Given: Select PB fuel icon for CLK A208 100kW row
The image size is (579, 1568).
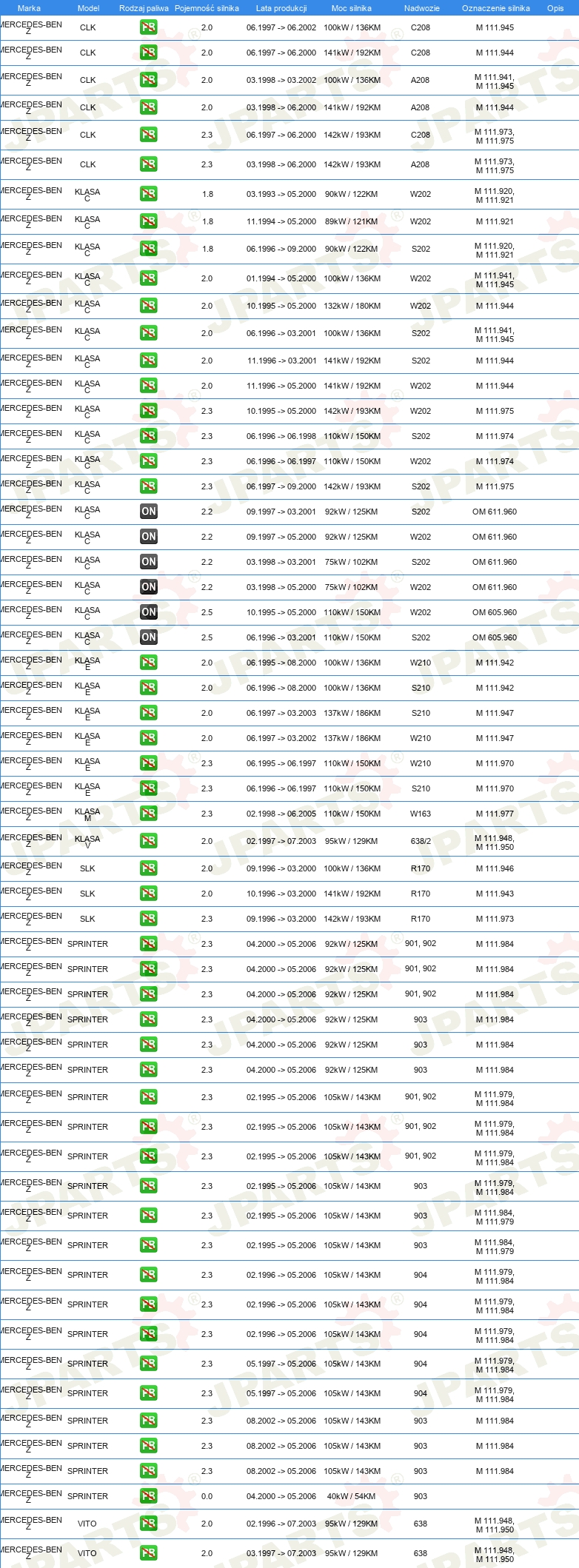Looking at the screenshot, I should (x=148, y=80).
